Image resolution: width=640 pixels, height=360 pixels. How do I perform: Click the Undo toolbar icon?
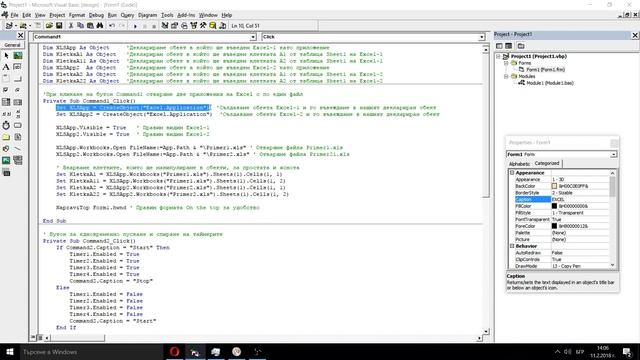(112, 26)
